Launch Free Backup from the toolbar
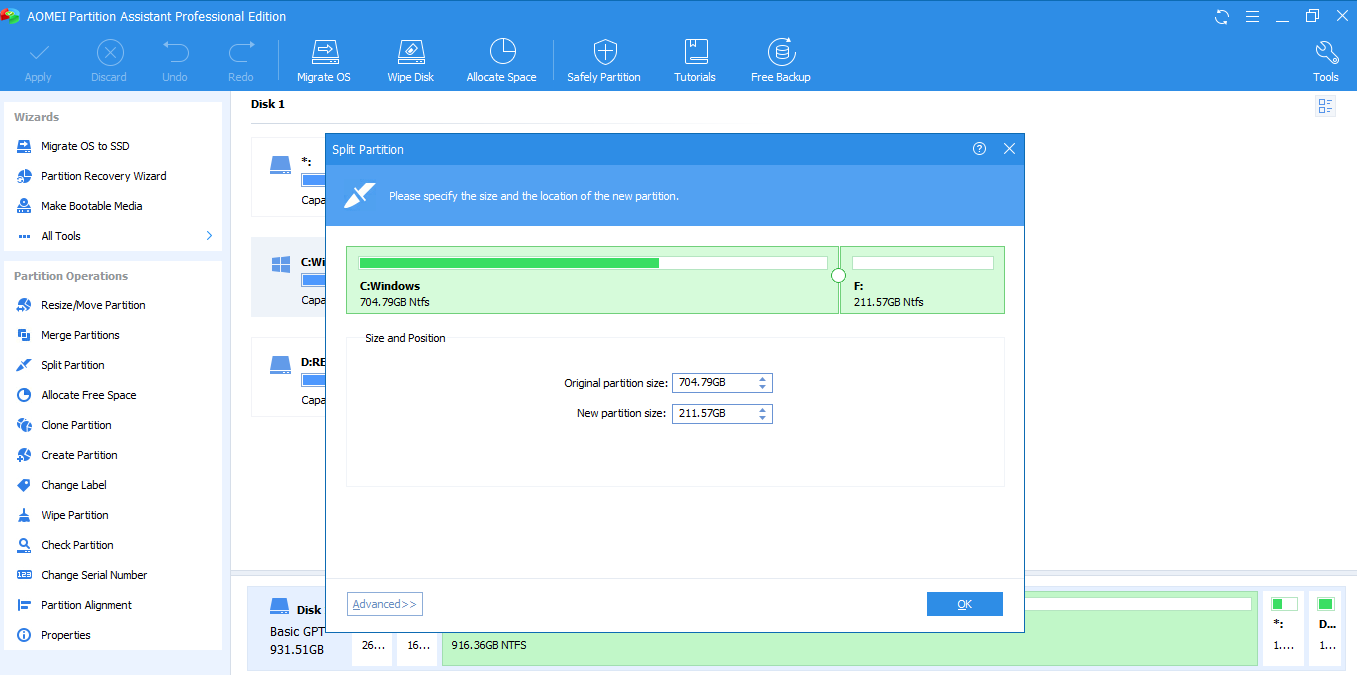Viewport: 1357px width, 675px height. click(780, 60)
